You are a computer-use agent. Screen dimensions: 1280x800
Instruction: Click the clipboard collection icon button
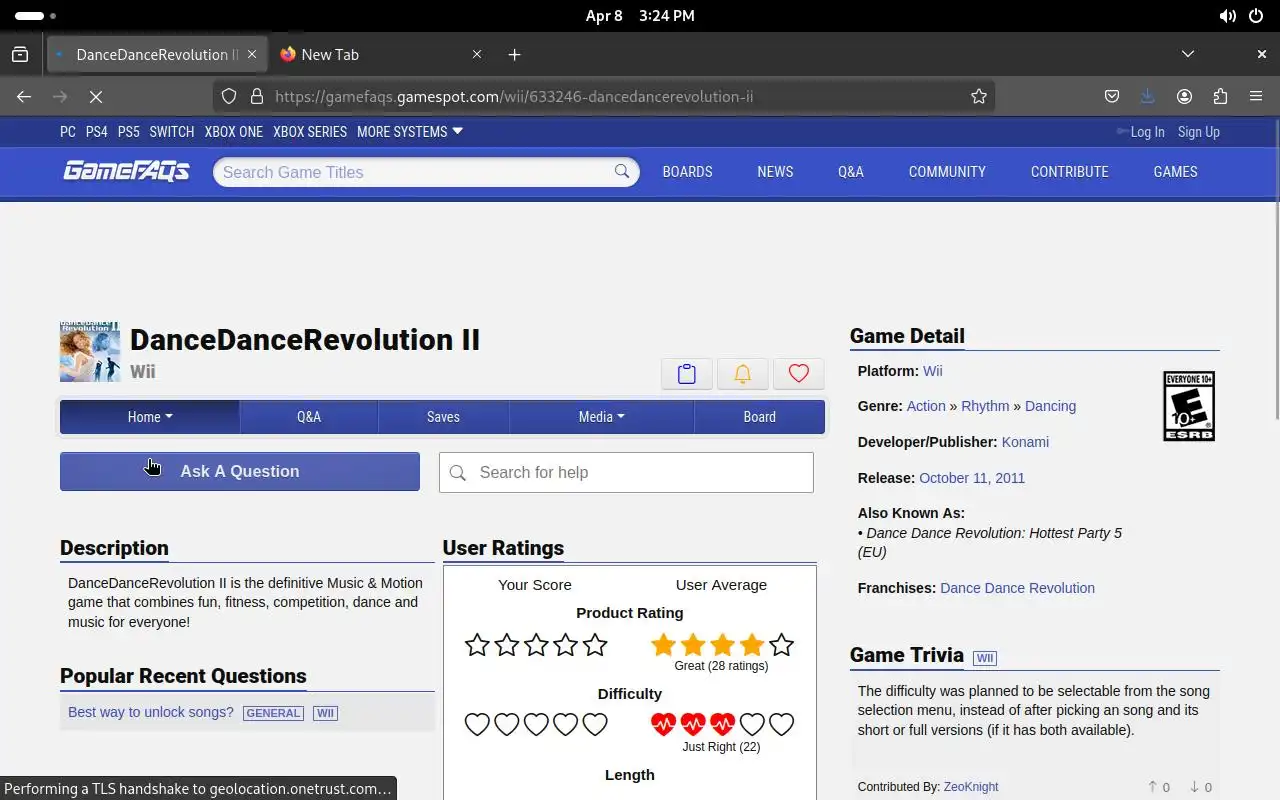pyautogui.click(x=687, y=373)
